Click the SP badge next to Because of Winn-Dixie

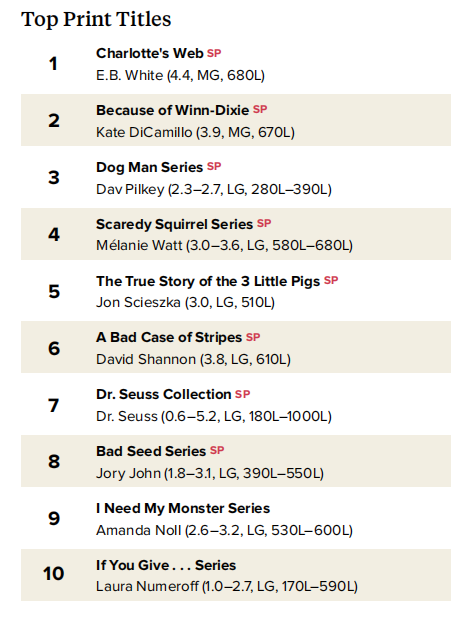point(260,109)
